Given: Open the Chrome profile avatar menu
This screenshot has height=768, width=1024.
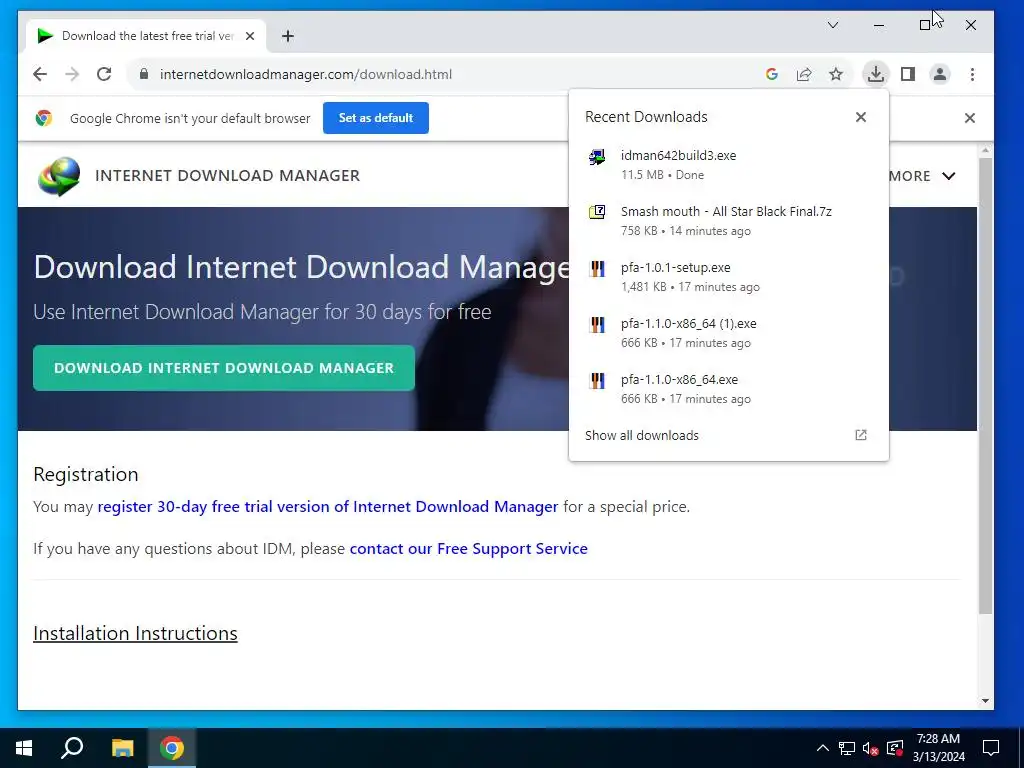Looking at the screenshot, I should point(940,74).
